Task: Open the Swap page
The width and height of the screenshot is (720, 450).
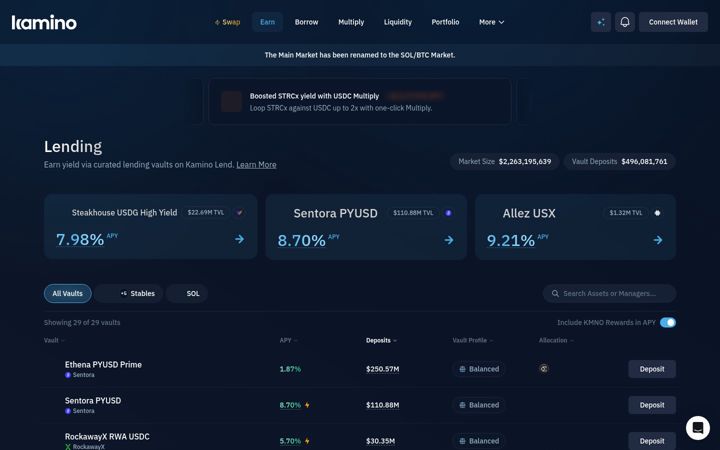Action: [x=227, y=22]
